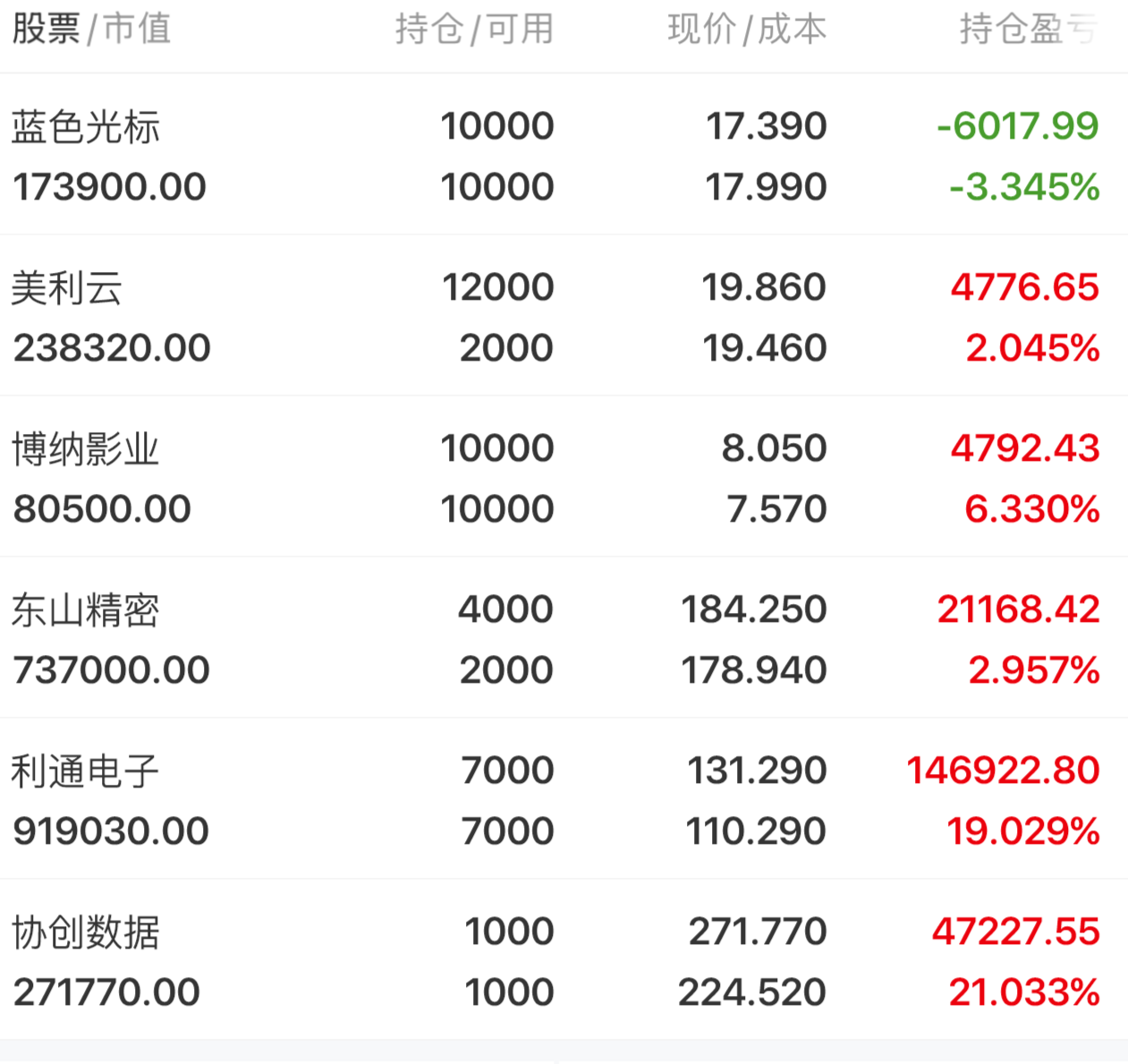Viewport: 1128px width, 1064px height.
Task: Tap 利通电子 profit amount 146922.80
Action: (x=1003, y=770)
